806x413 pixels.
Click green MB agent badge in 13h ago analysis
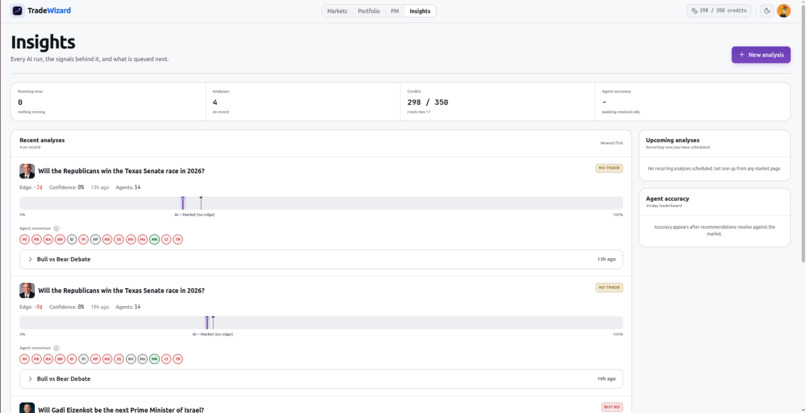point(154,239)
